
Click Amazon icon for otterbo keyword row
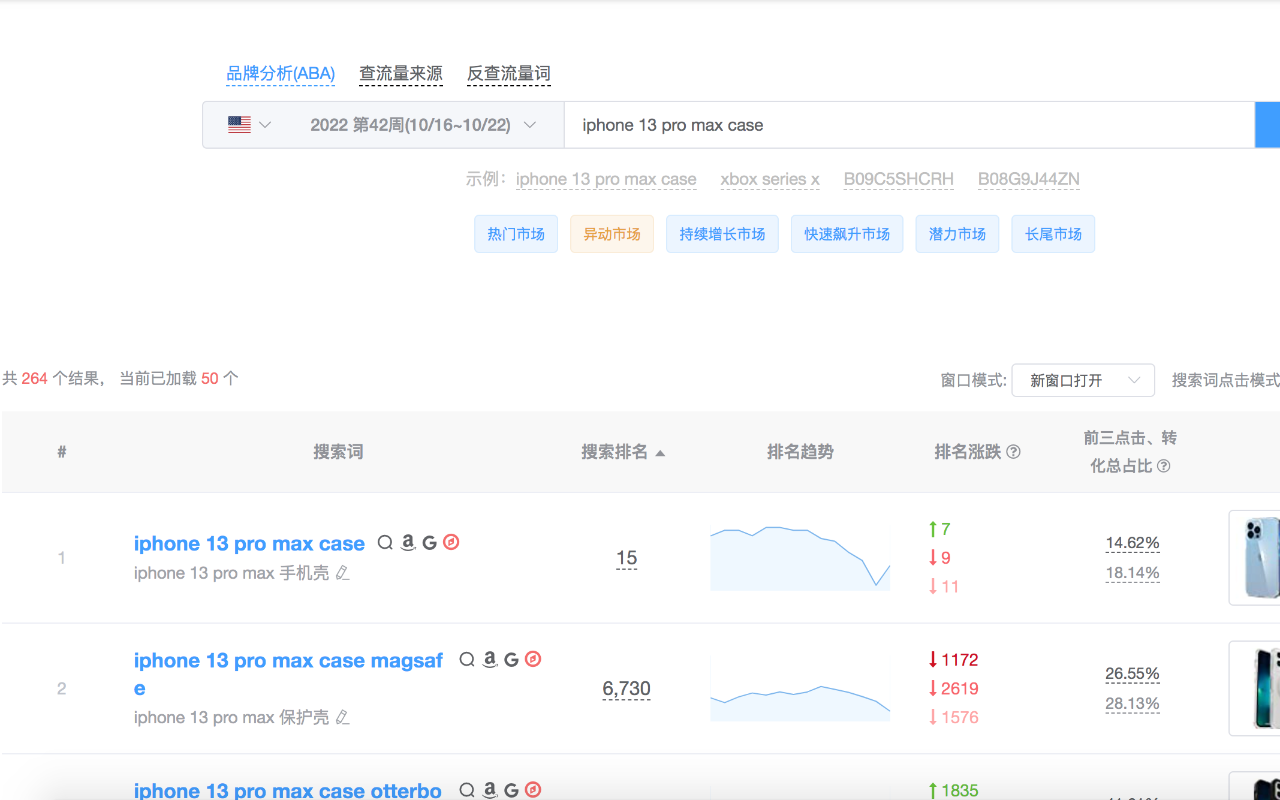(489, 790)
